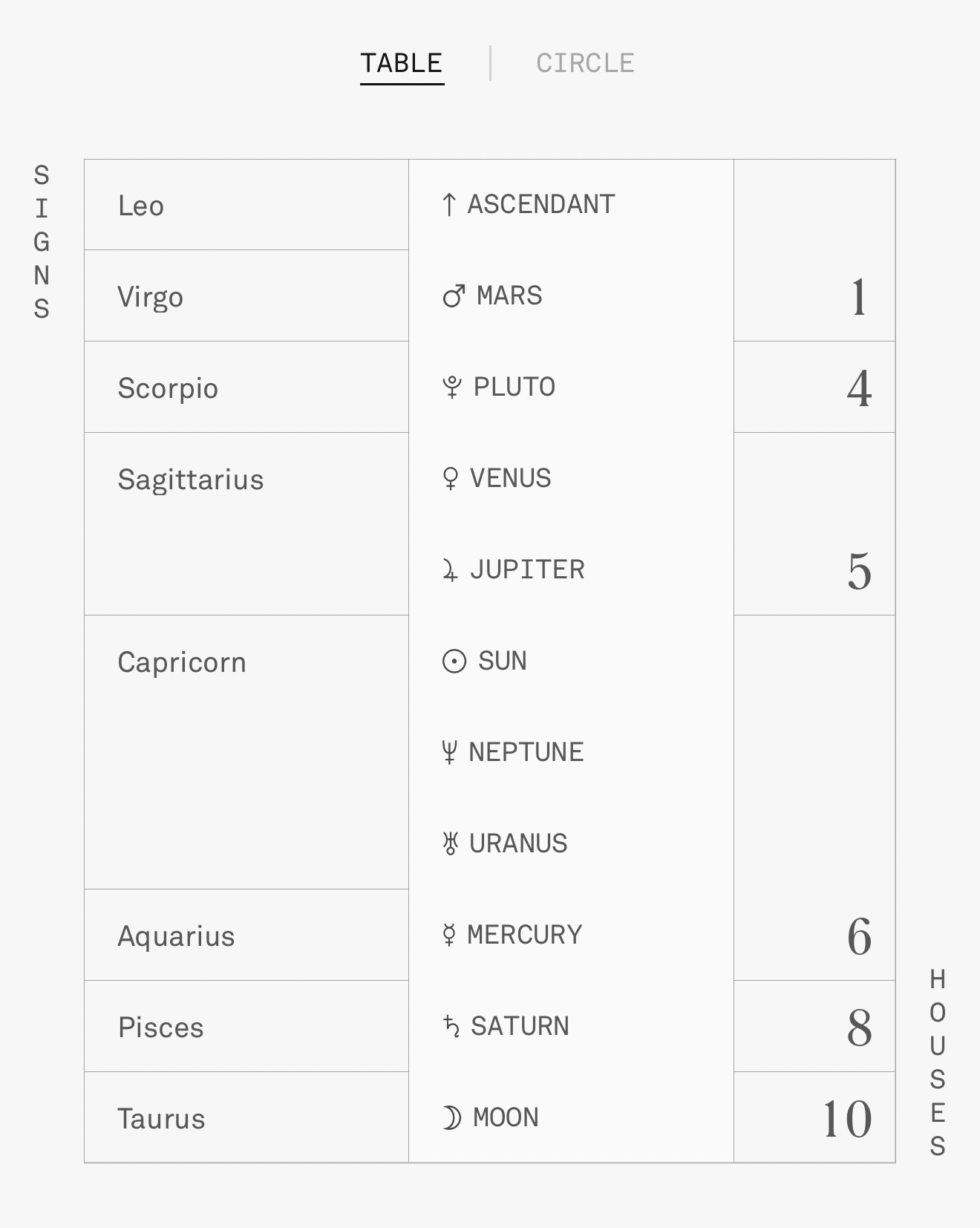
Task: Click the Mercury symbol icon
Action: (x=448, y=935)
